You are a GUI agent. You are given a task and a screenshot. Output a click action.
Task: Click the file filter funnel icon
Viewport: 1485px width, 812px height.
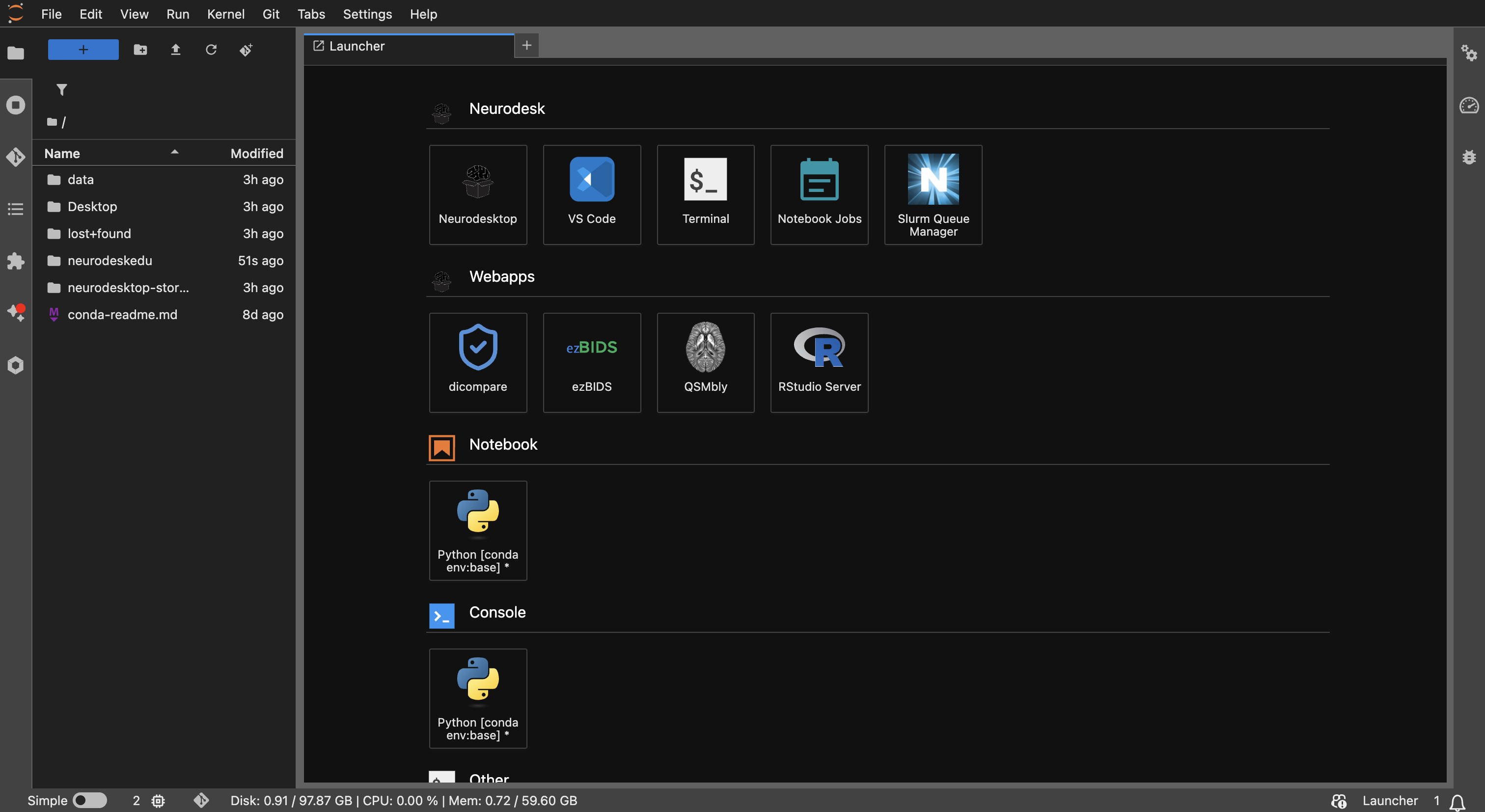[x=62, y=89]
